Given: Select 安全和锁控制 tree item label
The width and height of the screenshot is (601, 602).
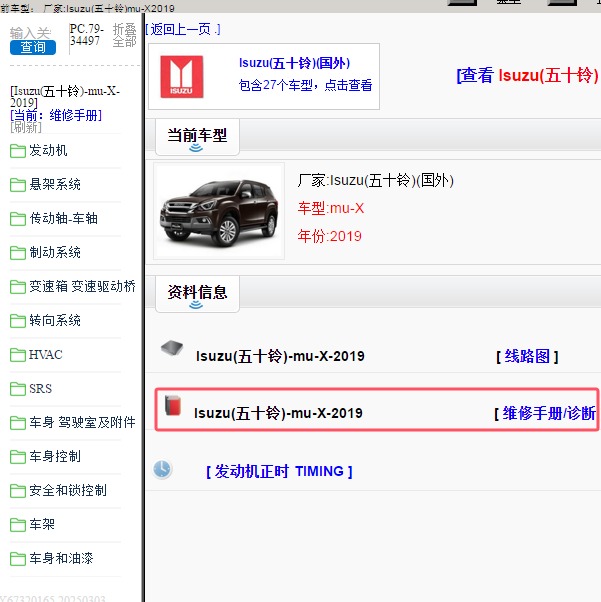Looking at the screenshot, I should pos(68,490).
